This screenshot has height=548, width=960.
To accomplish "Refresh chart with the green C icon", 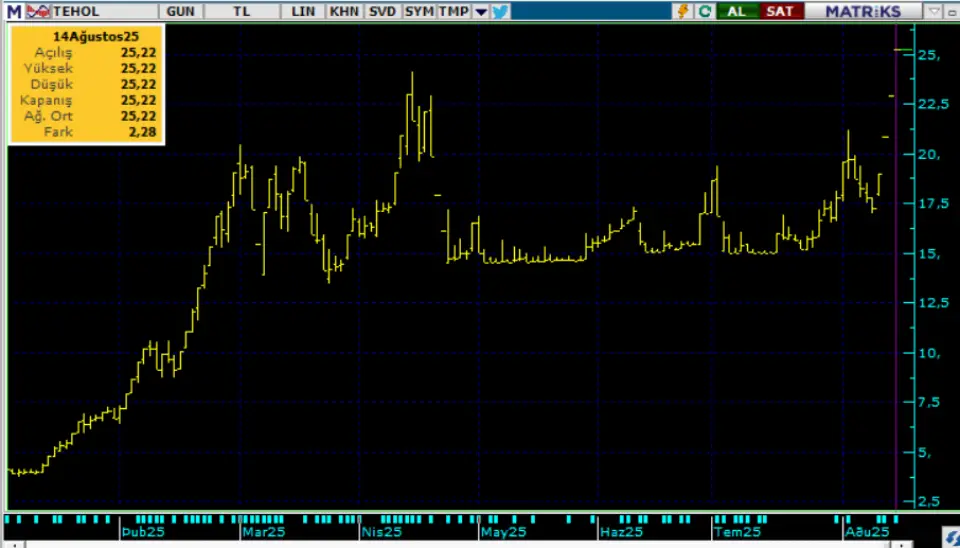I will click(x=705, y=11).
